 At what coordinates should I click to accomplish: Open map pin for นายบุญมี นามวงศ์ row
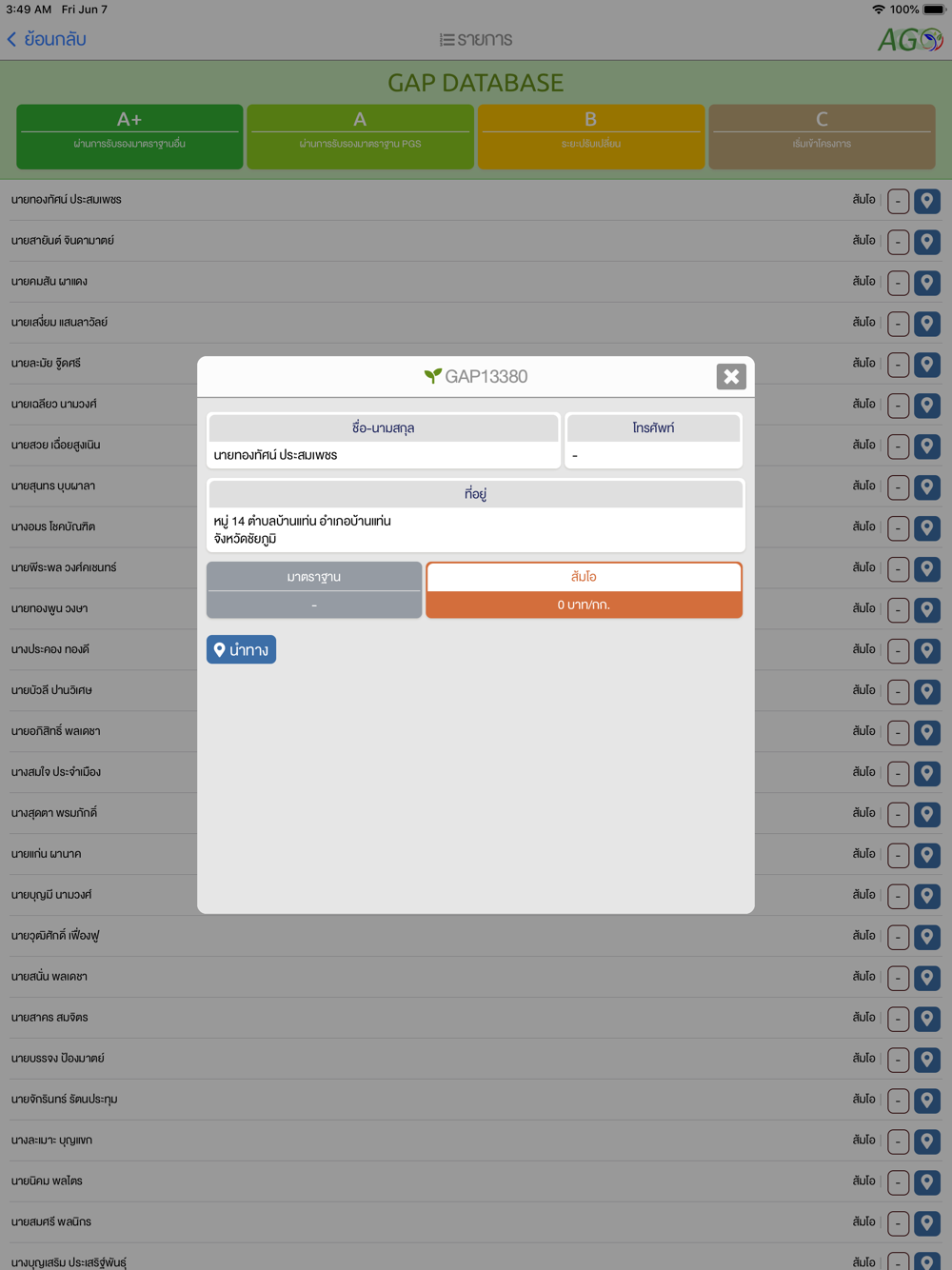click(x=927, y=897)
